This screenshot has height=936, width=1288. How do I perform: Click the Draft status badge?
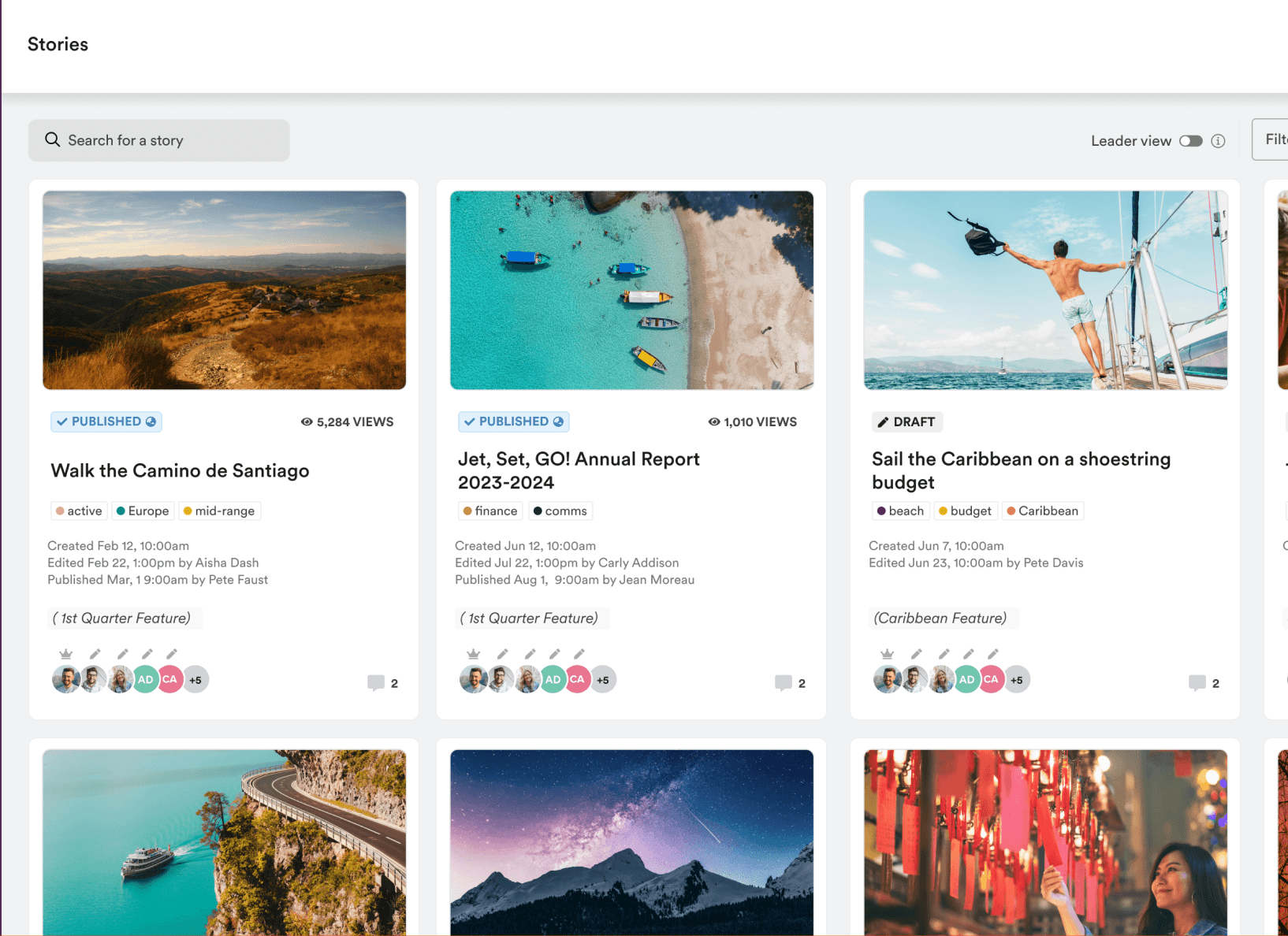pos(907,422)
